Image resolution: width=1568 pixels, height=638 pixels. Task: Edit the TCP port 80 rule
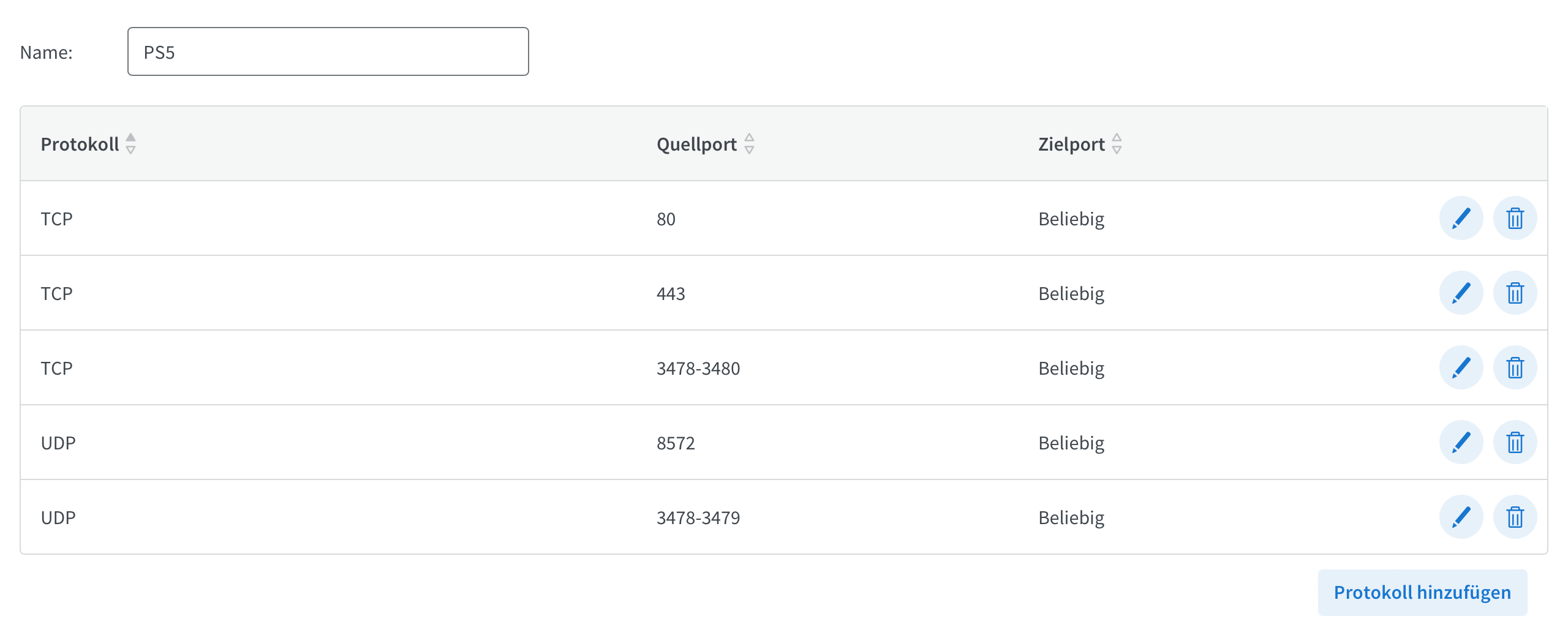point(1461,218)
